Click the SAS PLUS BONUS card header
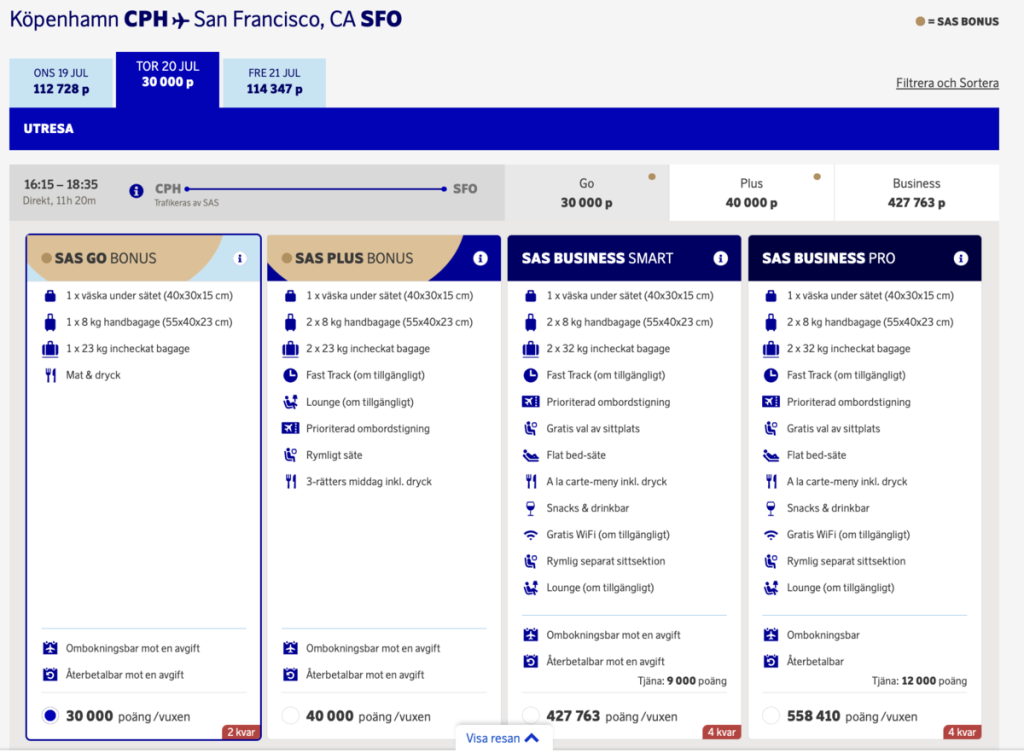Image resolution: width=1024 pixels, height=753 pixels. coord(384,259)
